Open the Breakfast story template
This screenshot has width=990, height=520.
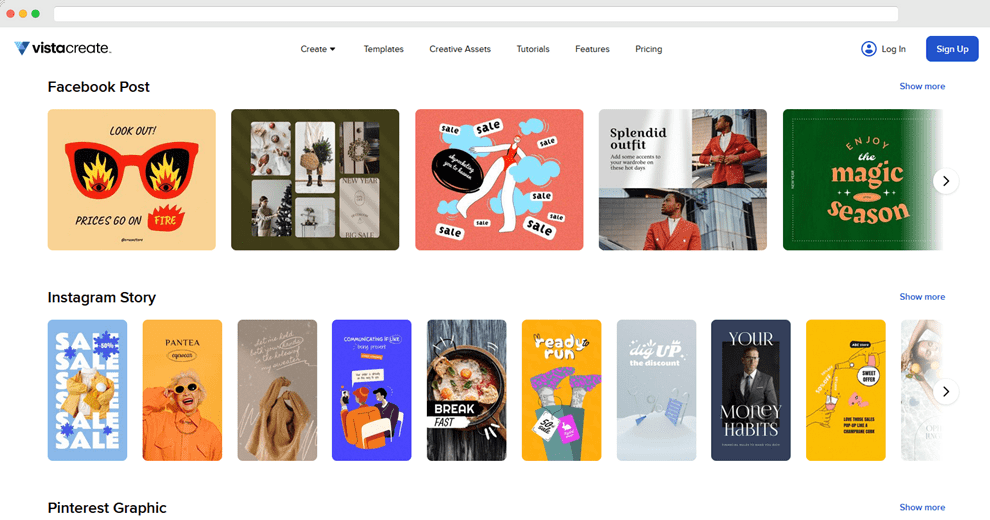tap(467, 390)
